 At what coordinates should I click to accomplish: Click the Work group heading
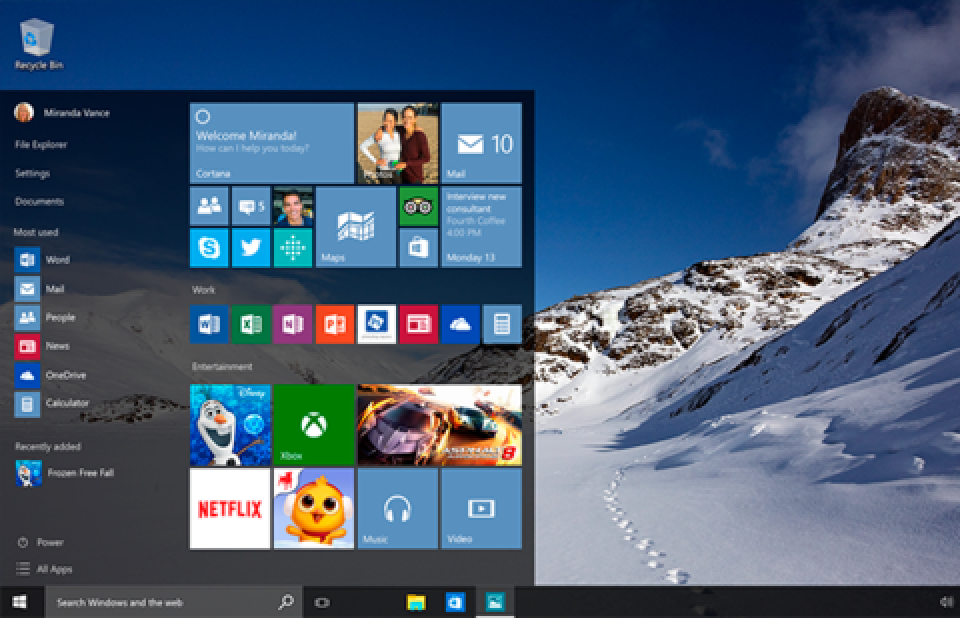pos(204,290)
